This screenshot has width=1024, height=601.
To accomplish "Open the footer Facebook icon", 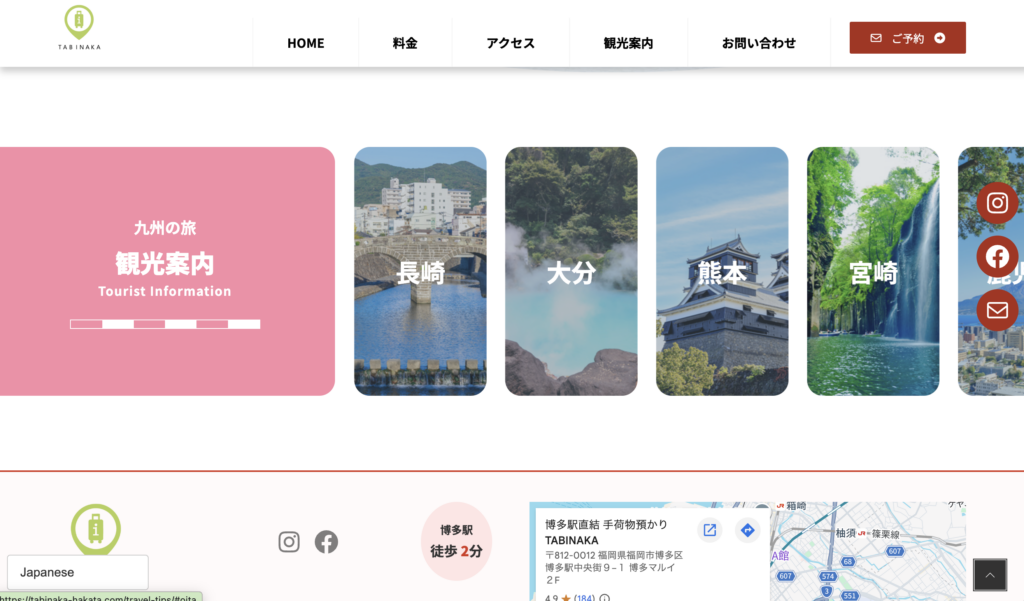I will (x=326, y=542).
